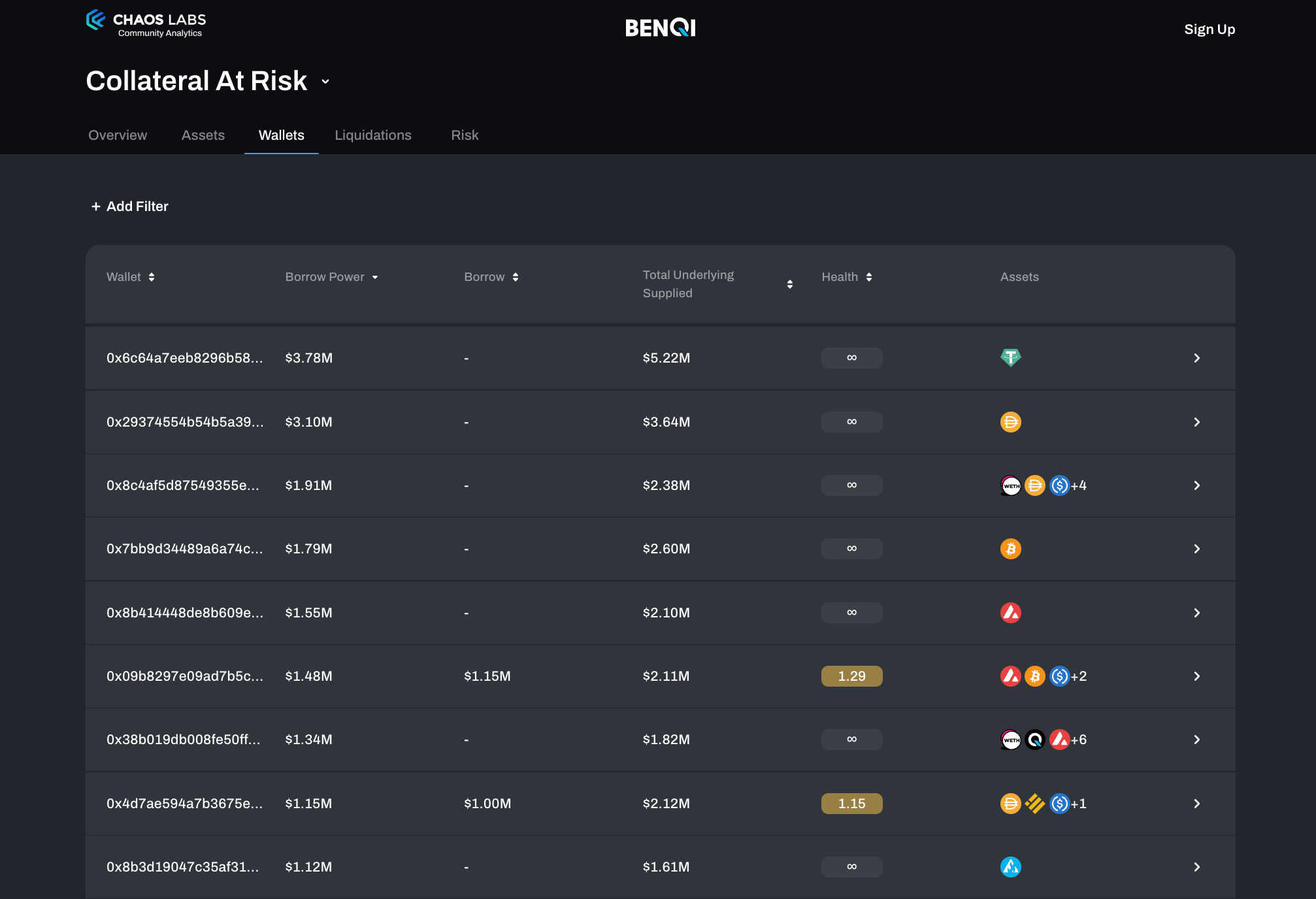Toggle sorting on the Borrow column
1316x899 pixels.
(x=516, y=277)
